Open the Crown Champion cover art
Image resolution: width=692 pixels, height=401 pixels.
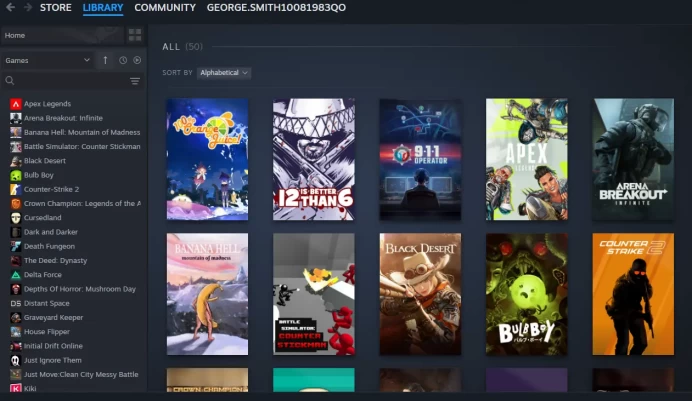coord(207,380)
